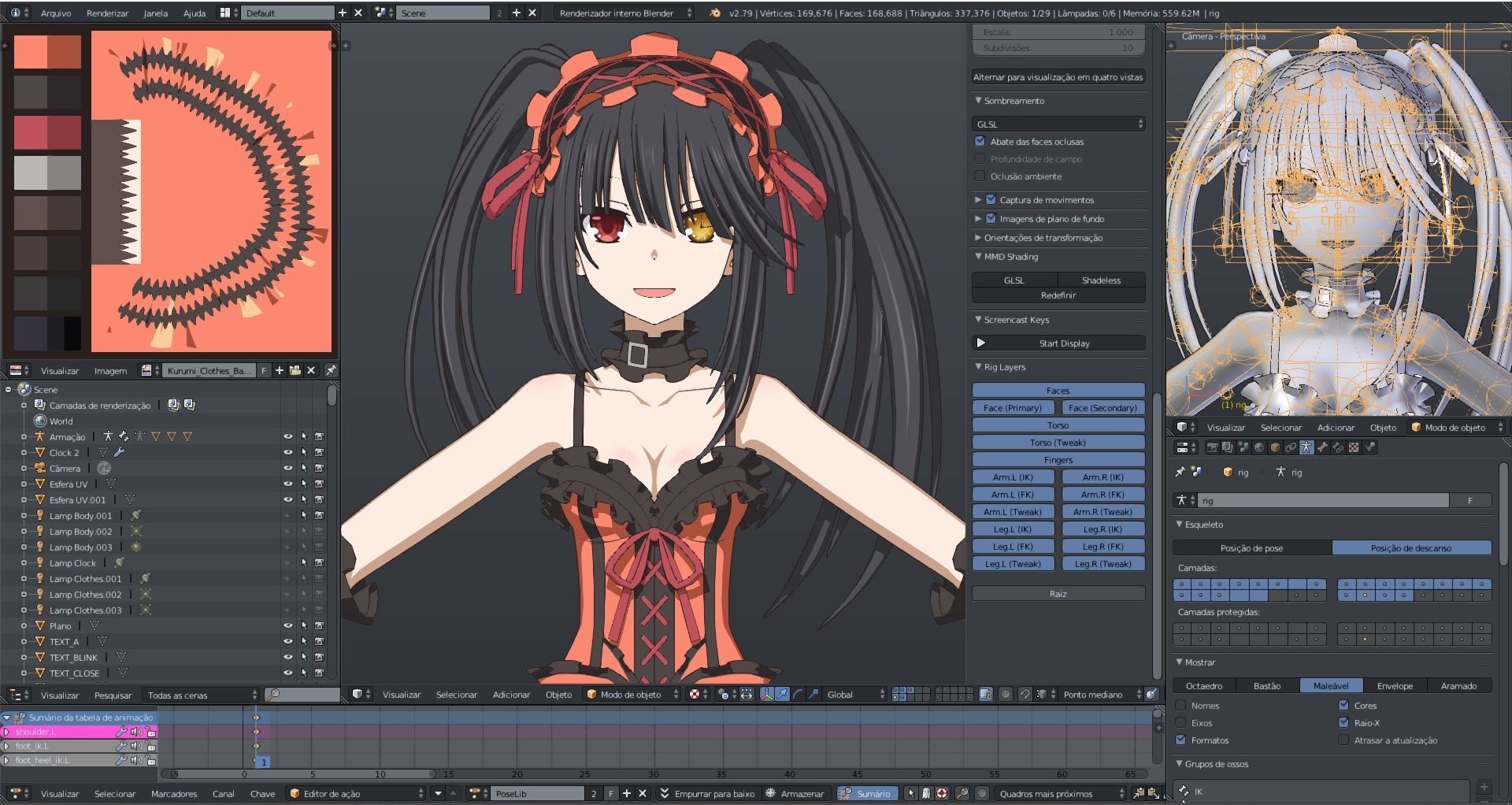
Task: Click the World globe icon in outliner
Action: pyautogui.click(x=39, y=421)
